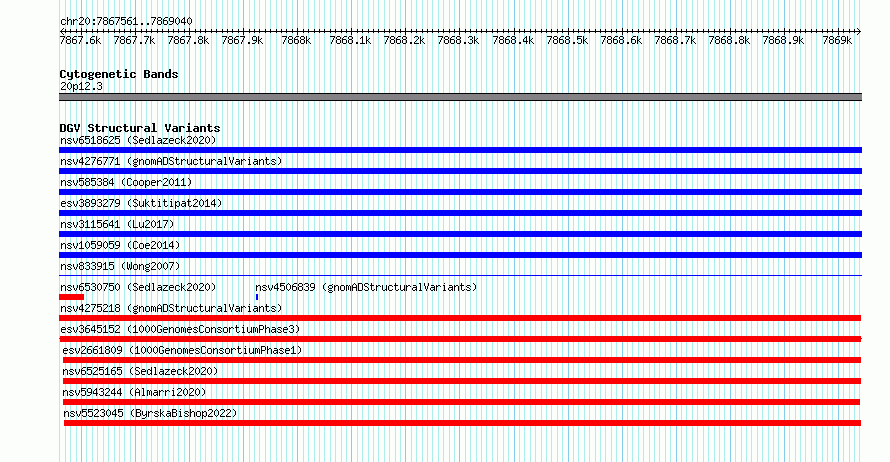Click the nsv833915 (Wong2007) label

pyautogui.click(x=120, y=266)
